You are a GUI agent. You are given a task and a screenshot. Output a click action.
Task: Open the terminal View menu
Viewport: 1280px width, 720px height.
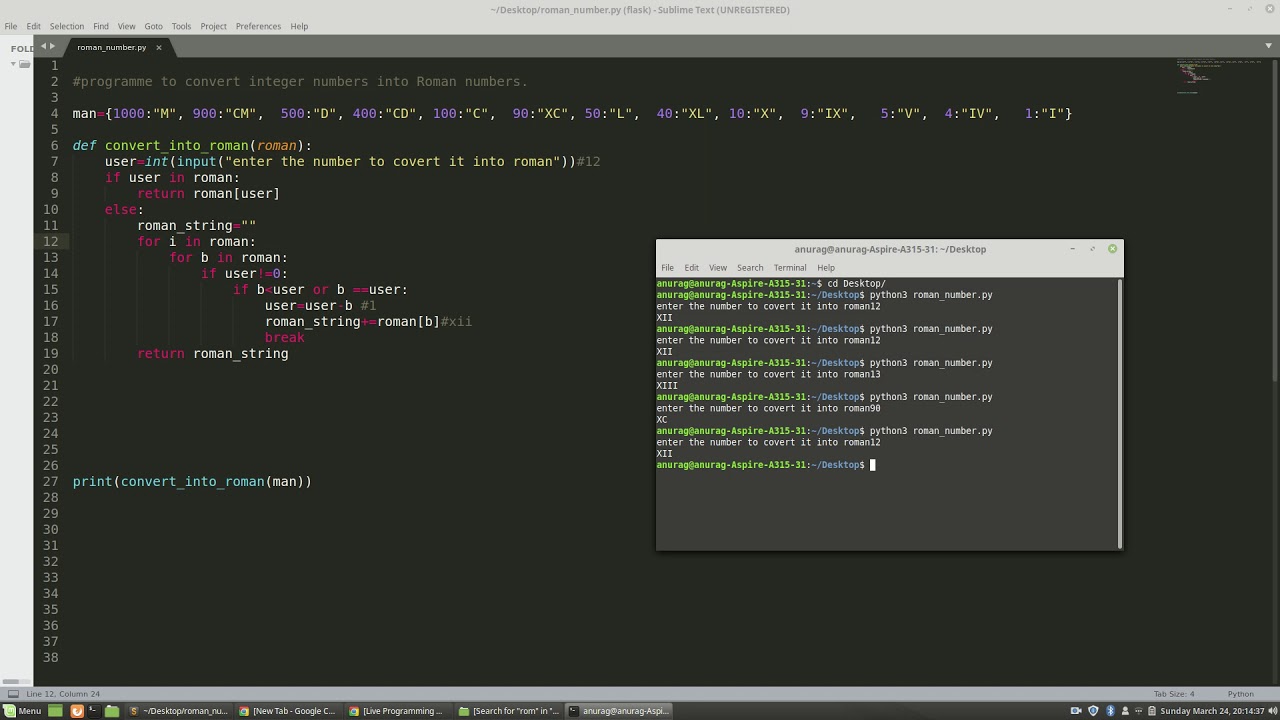click(718, 268)
